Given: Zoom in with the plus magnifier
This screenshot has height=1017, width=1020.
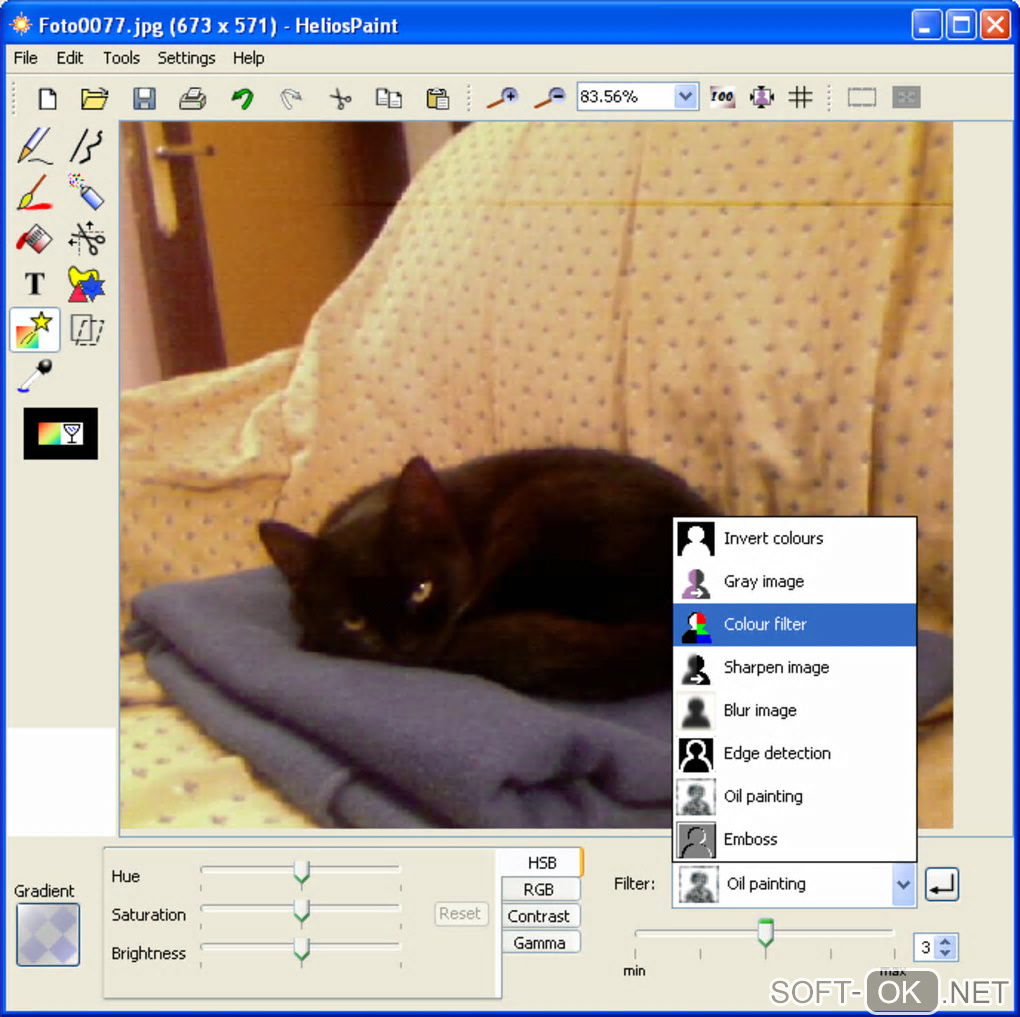Looking at the screenshot, I should (x=502, y=98).
